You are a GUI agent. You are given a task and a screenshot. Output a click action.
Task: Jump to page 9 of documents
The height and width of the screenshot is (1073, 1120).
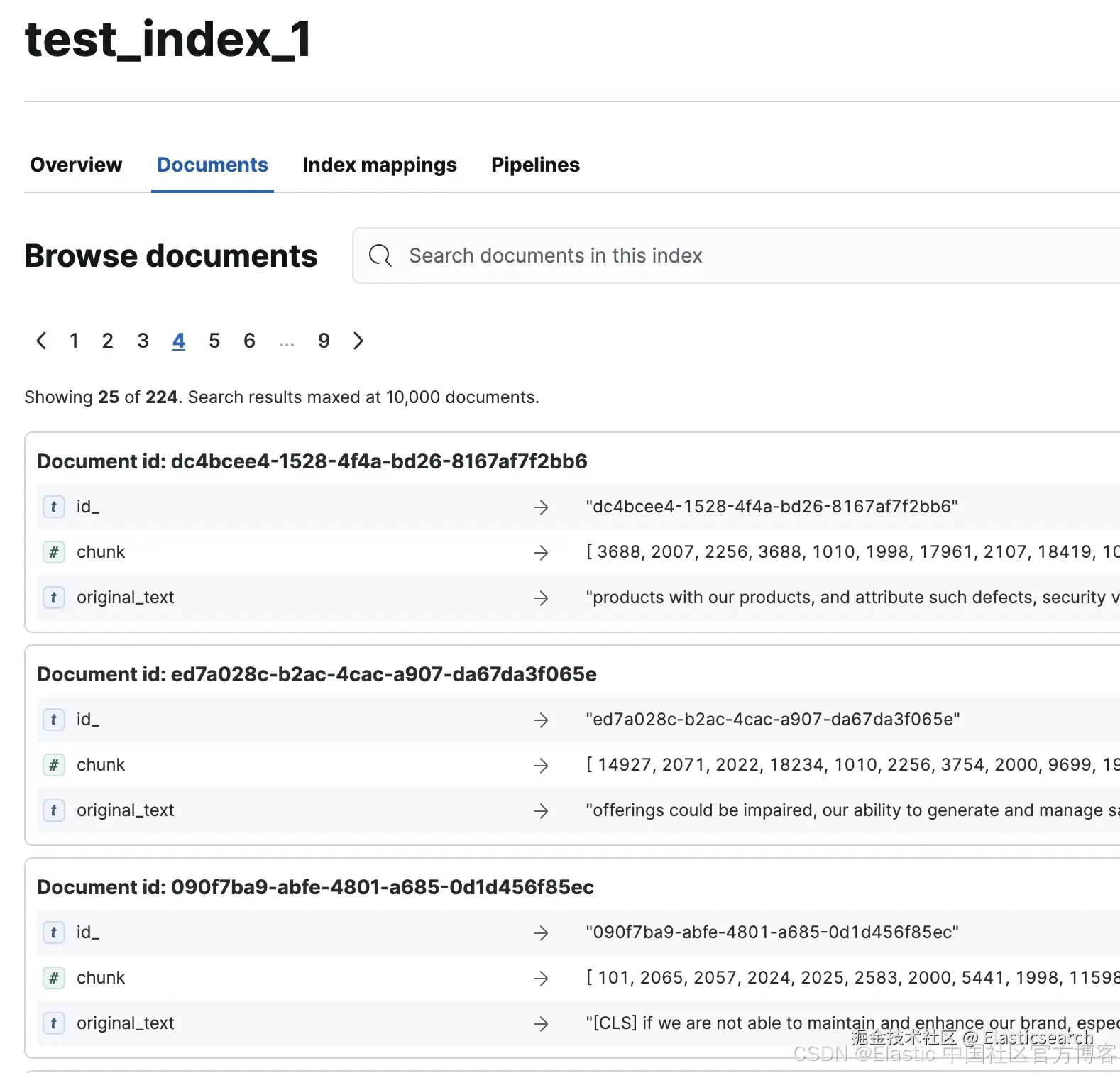tap(324, 341)
